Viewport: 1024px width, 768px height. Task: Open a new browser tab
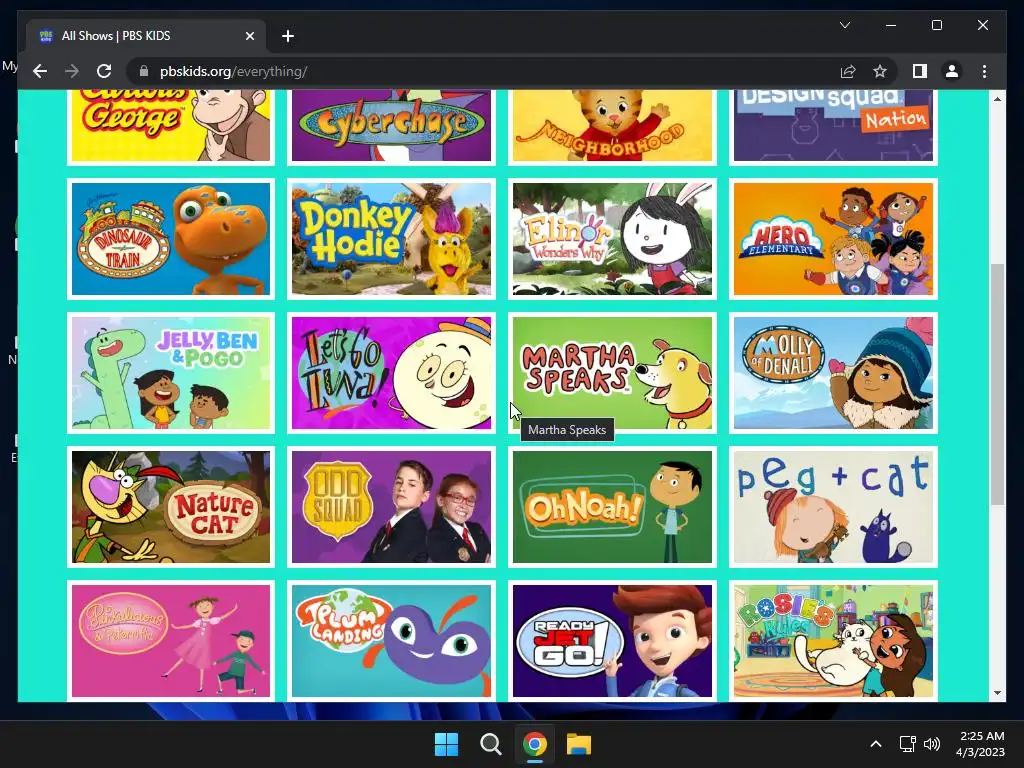click(x=288, y=36)
